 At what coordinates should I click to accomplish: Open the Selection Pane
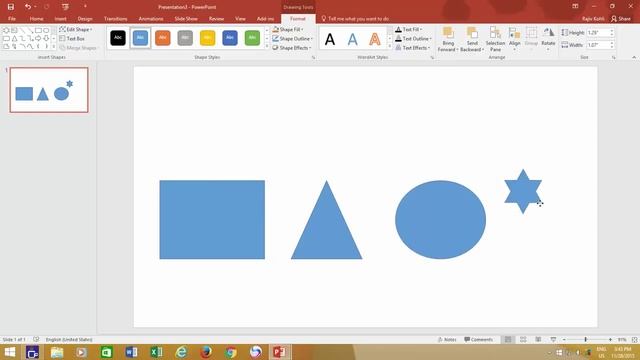(x=495, y=40)
